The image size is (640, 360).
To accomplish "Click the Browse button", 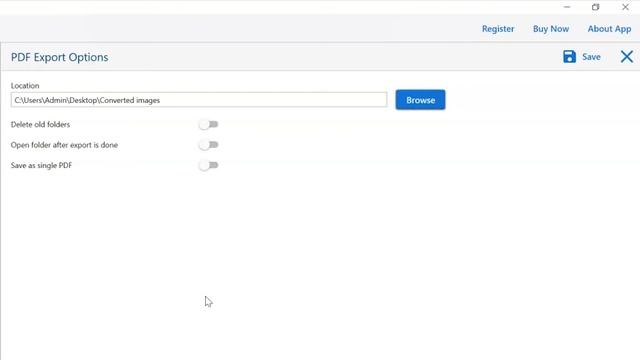I will point(420,100).
